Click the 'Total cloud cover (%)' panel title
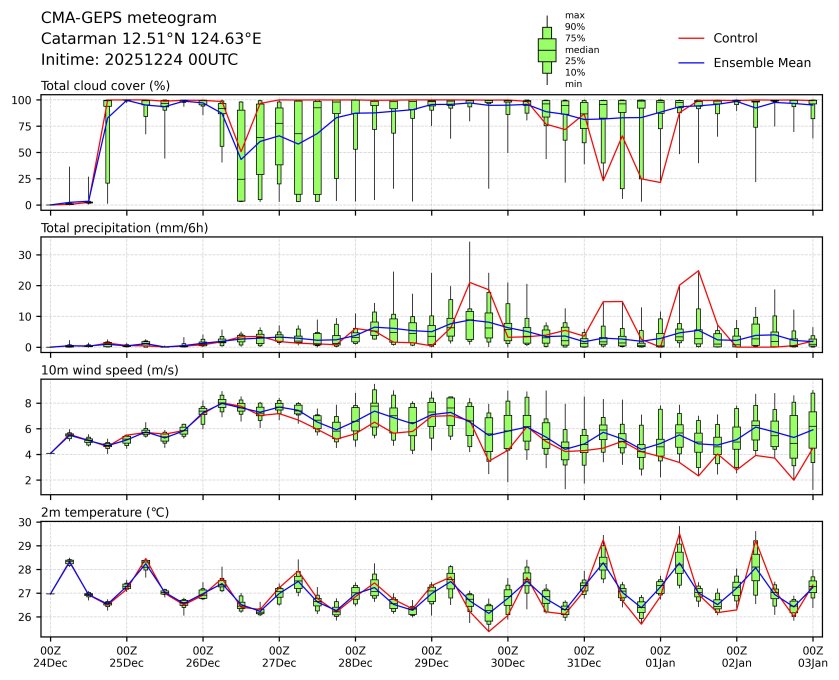Viewport: 839px width, 680px height. (105, 86)
